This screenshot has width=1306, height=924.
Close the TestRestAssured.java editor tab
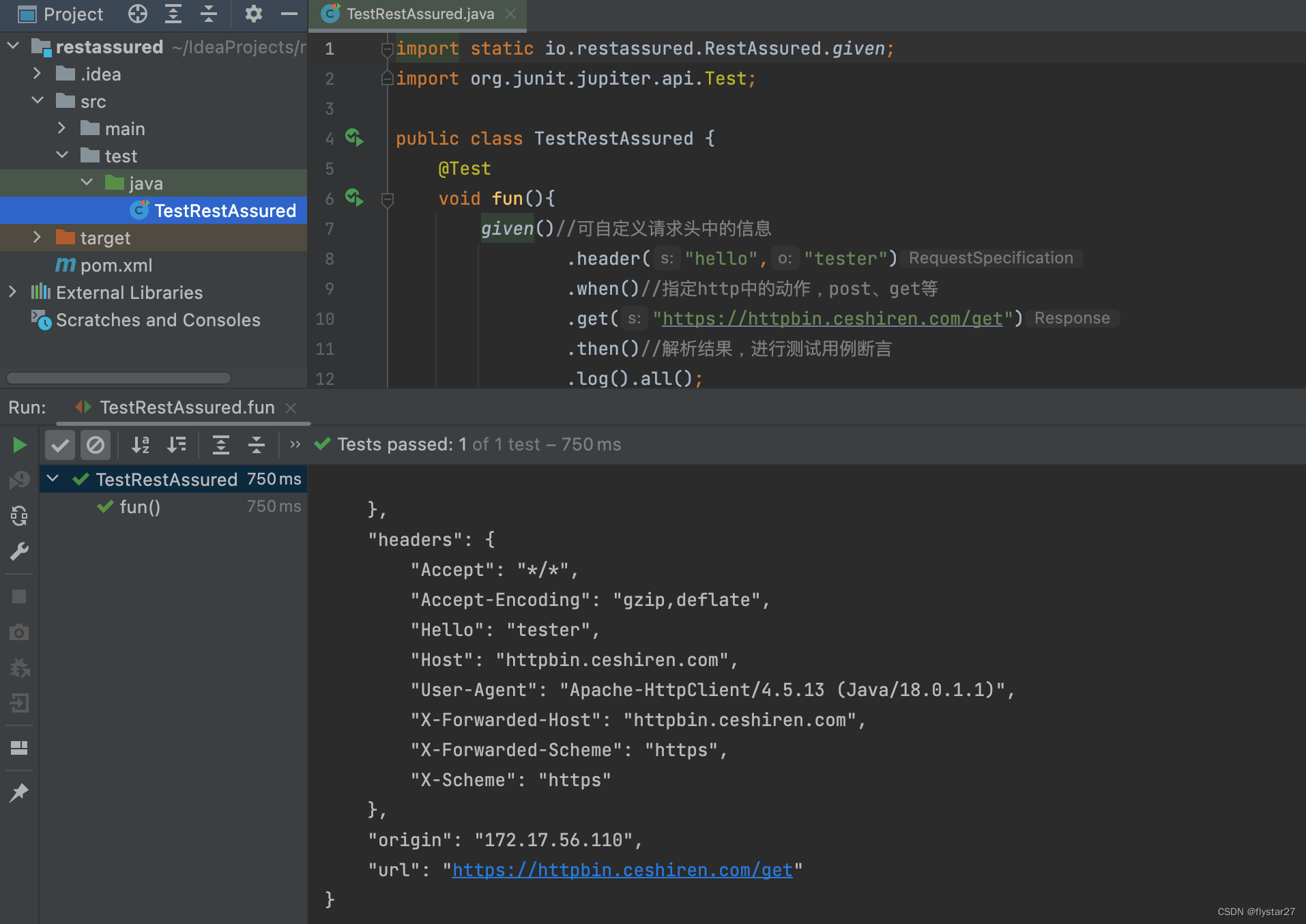[x=510, y=14]
